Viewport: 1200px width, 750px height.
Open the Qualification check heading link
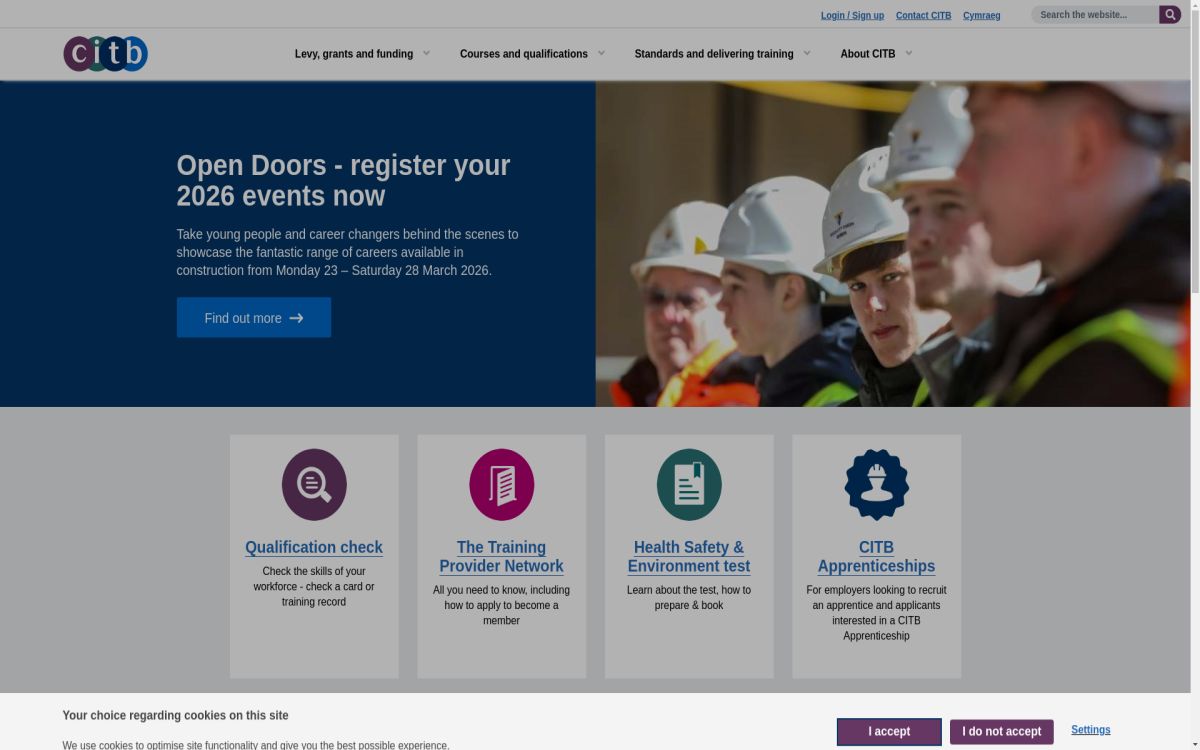[x=314, y=547]
